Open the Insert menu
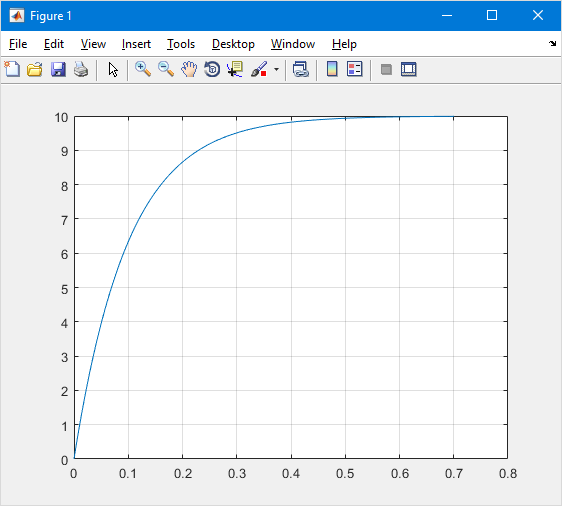 [136, 44]
